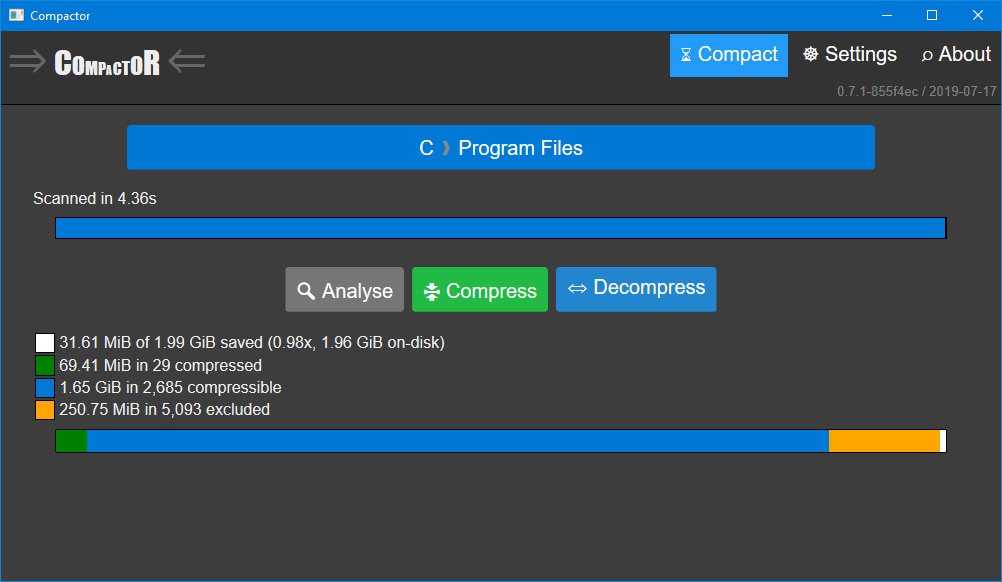Select the '250.75 MiB in 5,093 excluded' text
Screen dimensions: 1002x582
tap(164, 410)
